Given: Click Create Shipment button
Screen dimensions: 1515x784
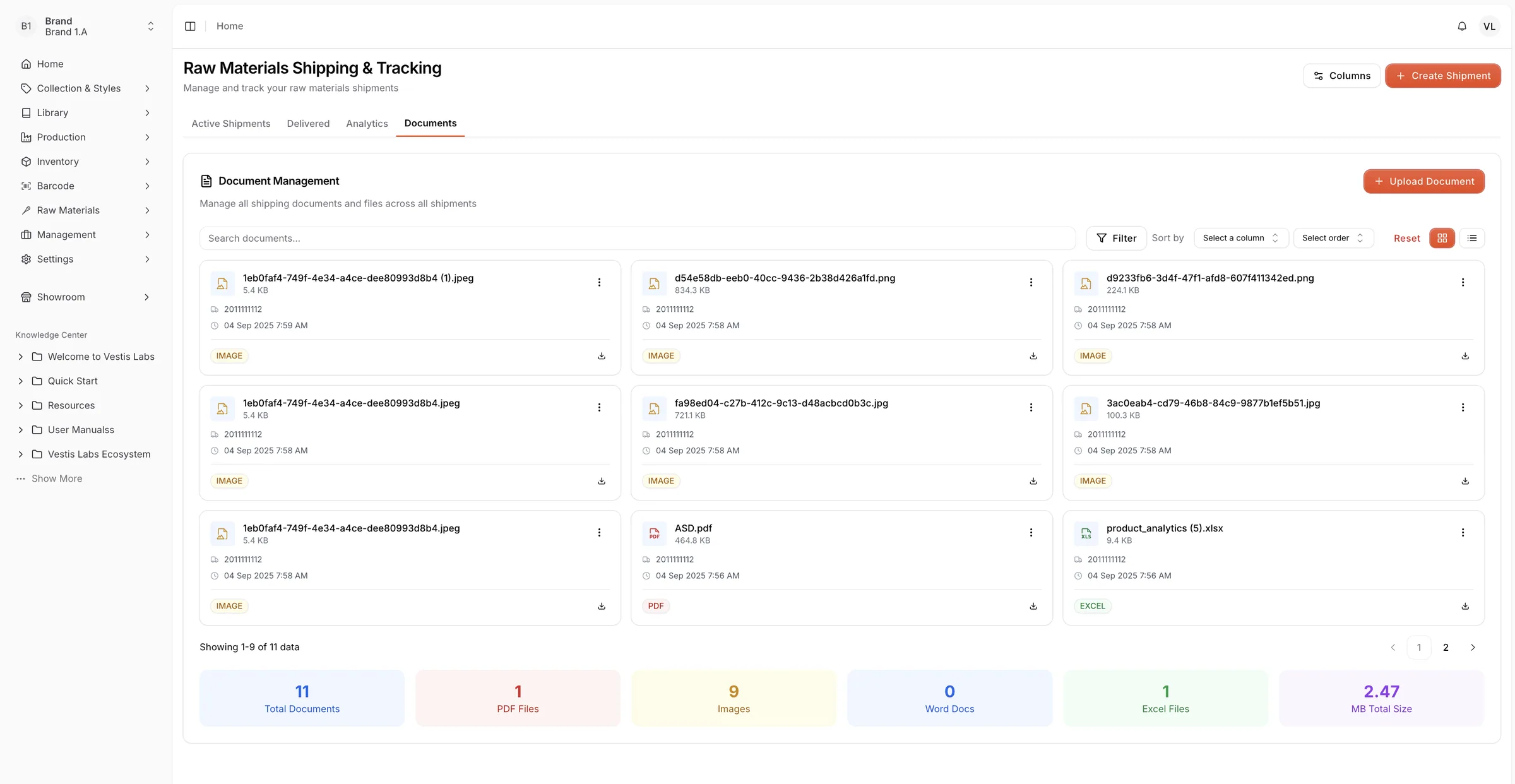Looking at the screenshot, I should (x=1442, y=76).
